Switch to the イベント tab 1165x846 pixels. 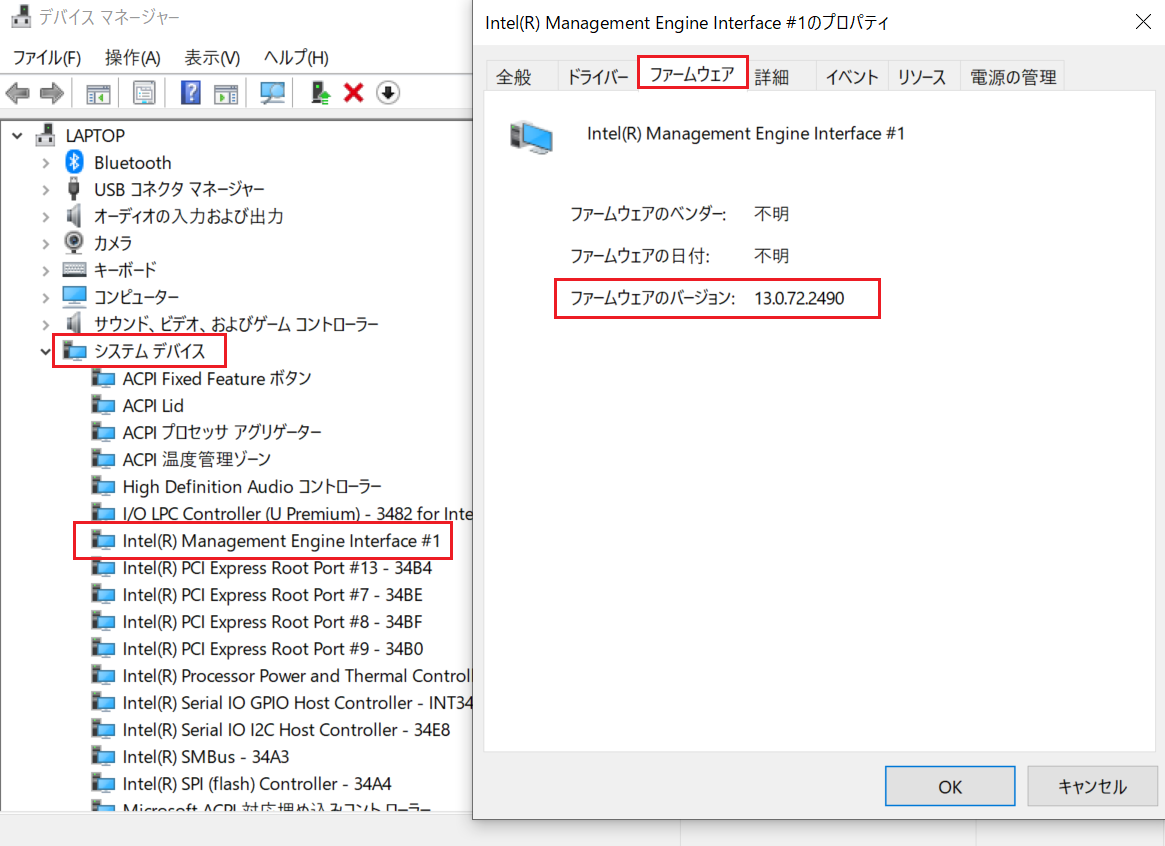point(852,77)
